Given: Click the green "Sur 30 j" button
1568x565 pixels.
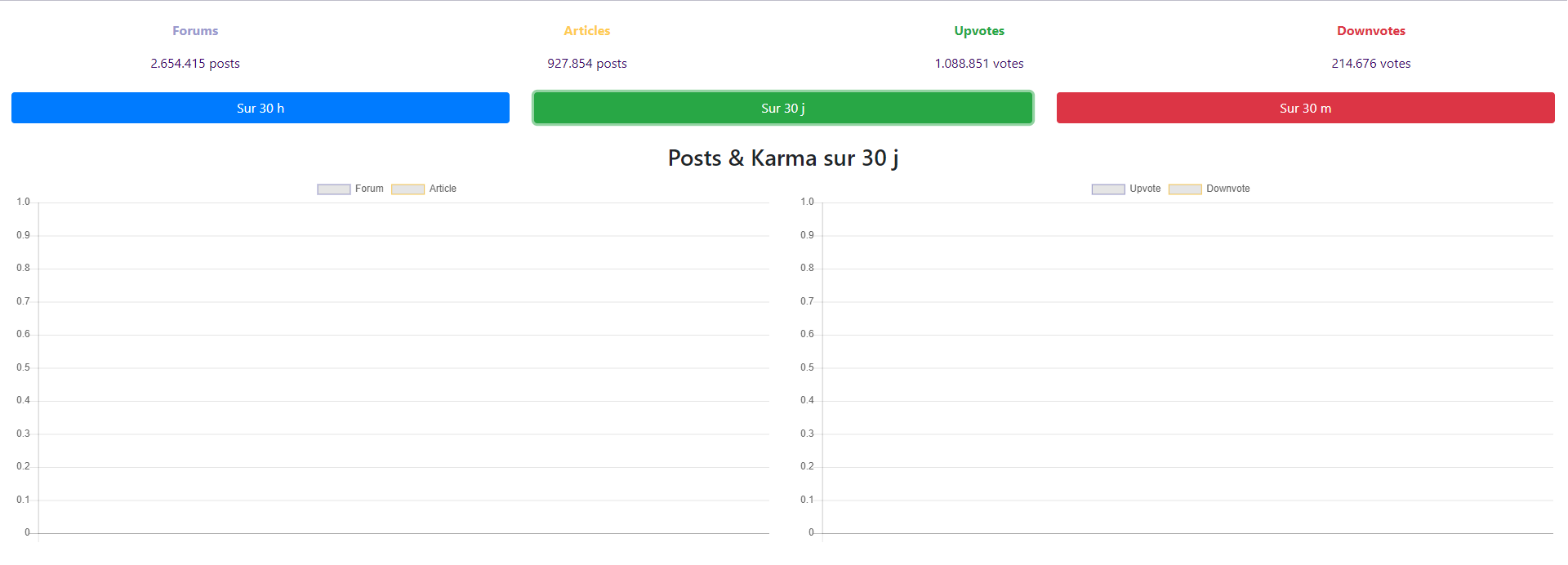Looking at the screenshot, I should [x=782, y=108].
